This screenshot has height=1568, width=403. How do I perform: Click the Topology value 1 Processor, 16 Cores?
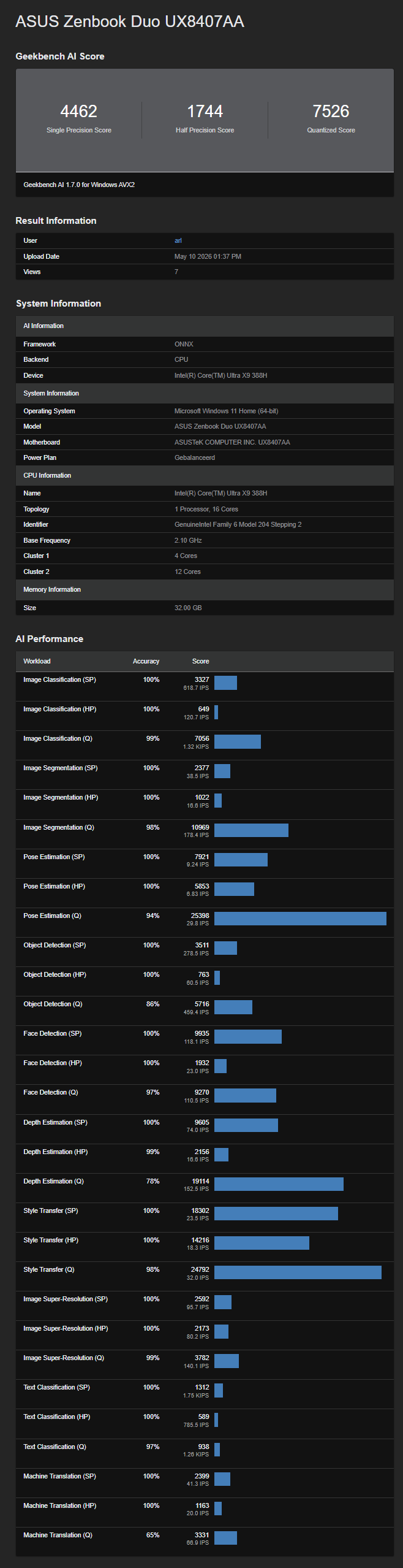[206, 509]
